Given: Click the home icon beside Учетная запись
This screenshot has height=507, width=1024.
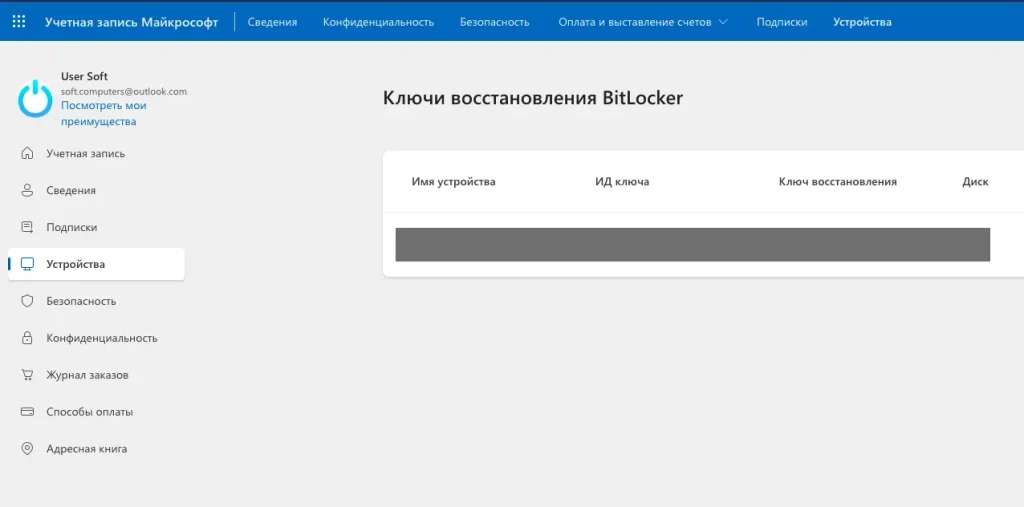Looking at the screenshot, I should pyautogui.click(x=27, y=154).
